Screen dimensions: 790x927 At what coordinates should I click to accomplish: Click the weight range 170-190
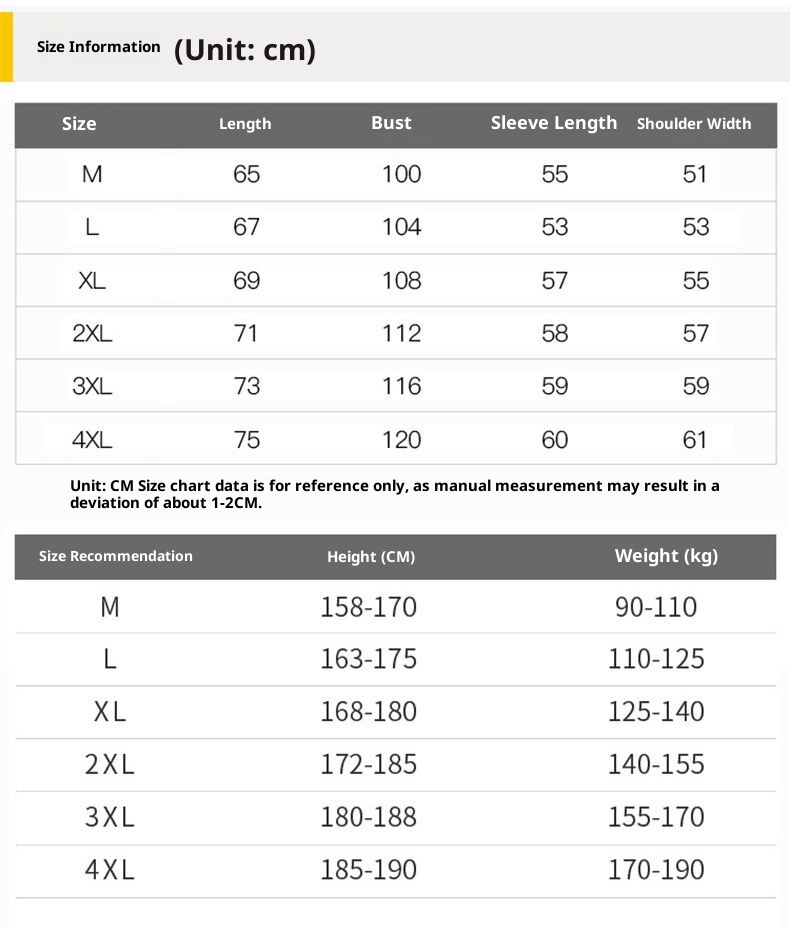pos(656,870)
